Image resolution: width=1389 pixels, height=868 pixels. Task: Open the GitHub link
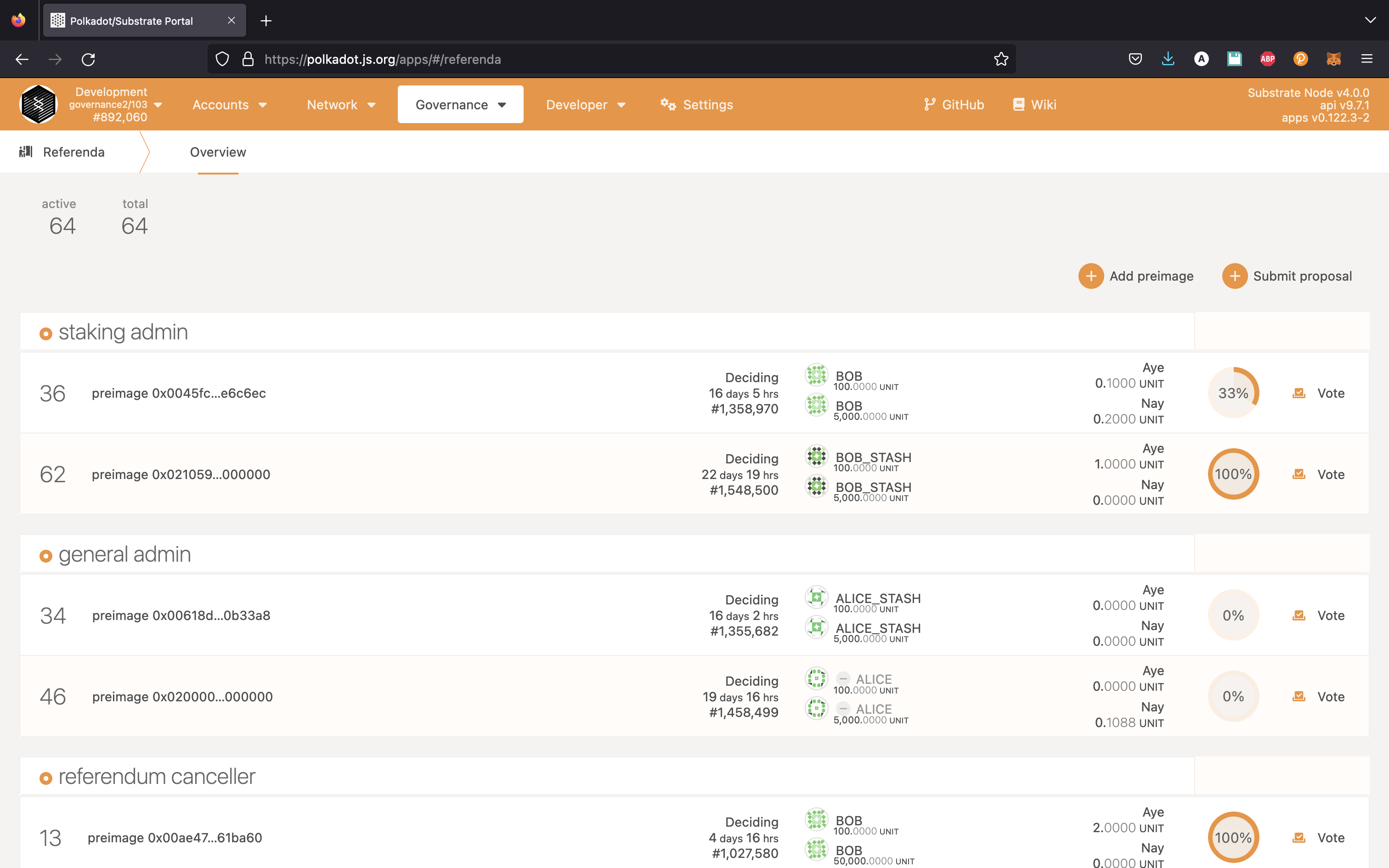954,105
